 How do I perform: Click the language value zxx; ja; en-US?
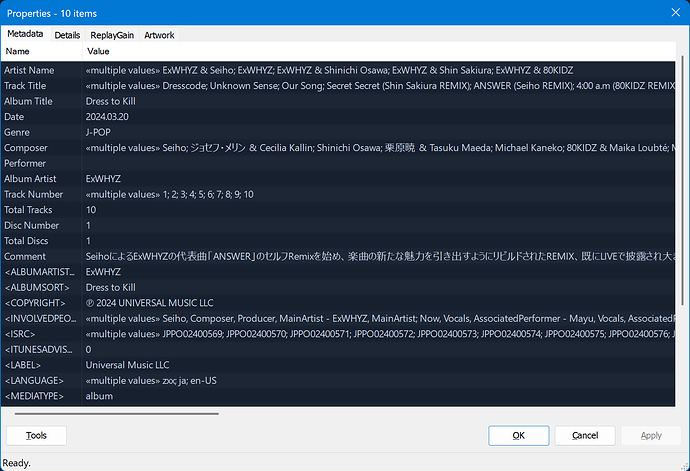click(151, 380)
